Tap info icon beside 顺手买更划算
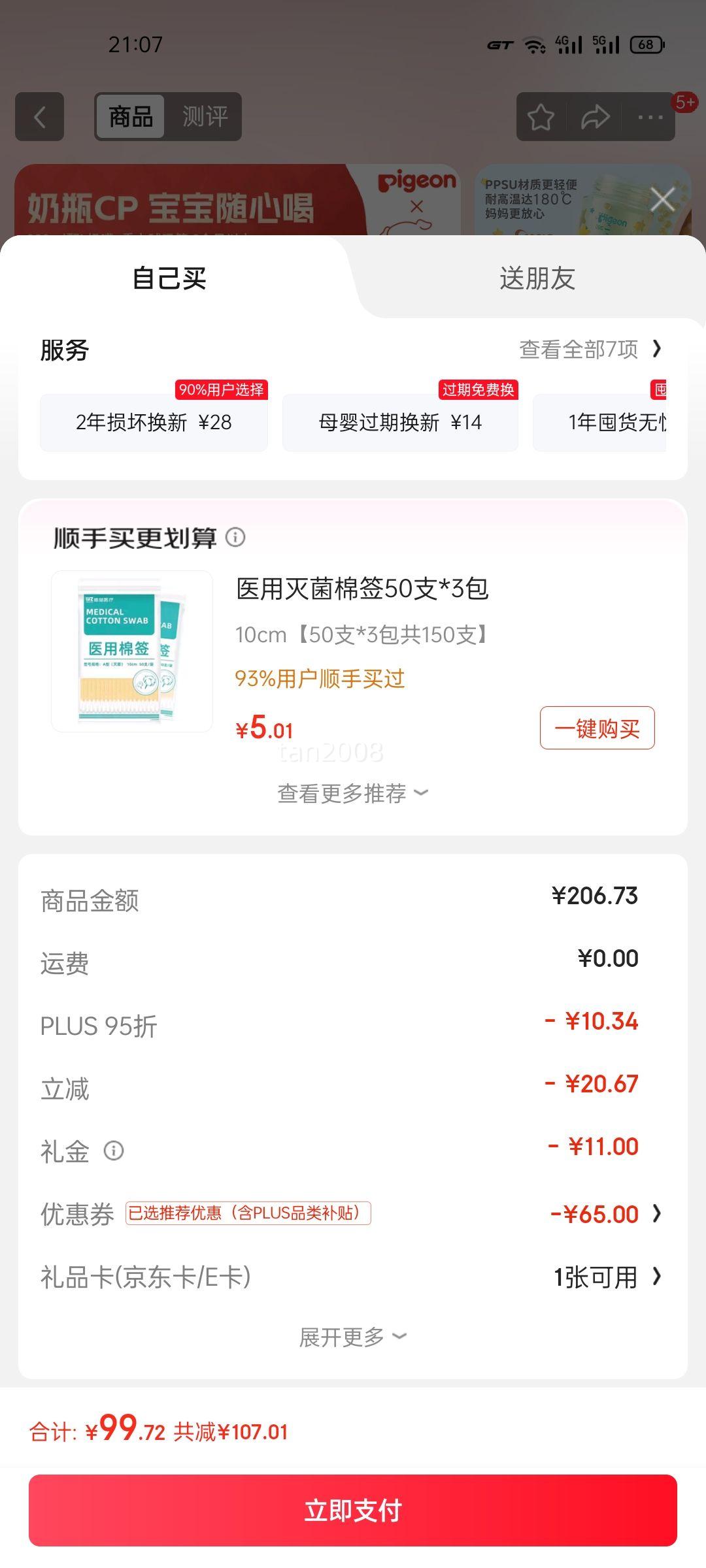The image size is (706, 1568). point(235,537)
